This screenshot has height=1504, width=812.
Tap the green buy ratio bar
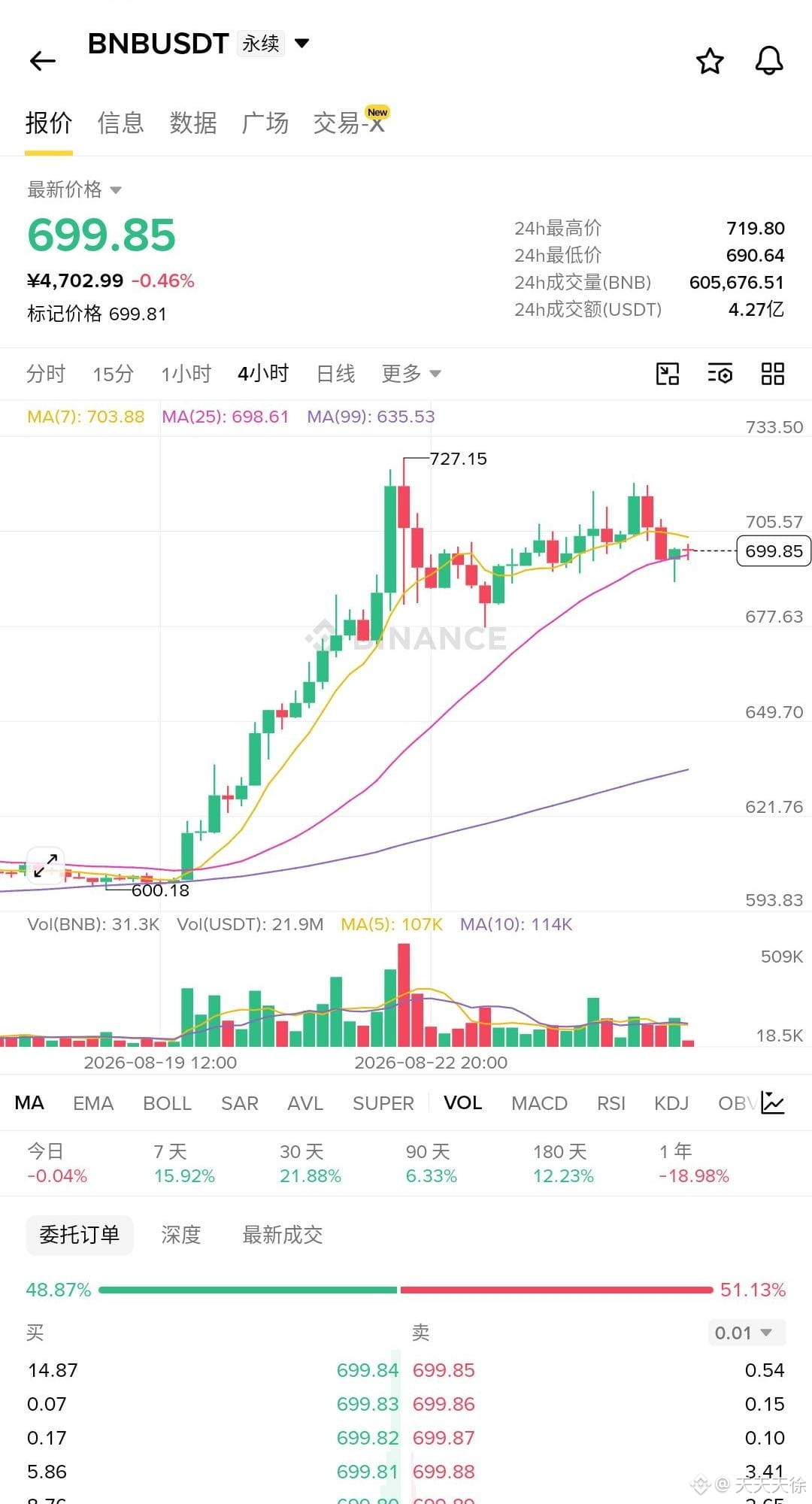coord(247,1290)
